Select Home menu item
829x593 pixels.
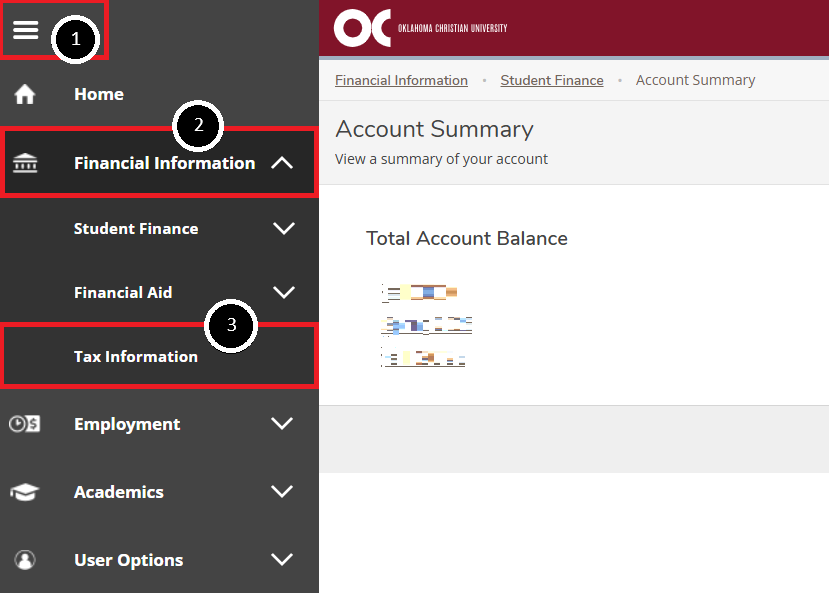(x=159, y=94)
